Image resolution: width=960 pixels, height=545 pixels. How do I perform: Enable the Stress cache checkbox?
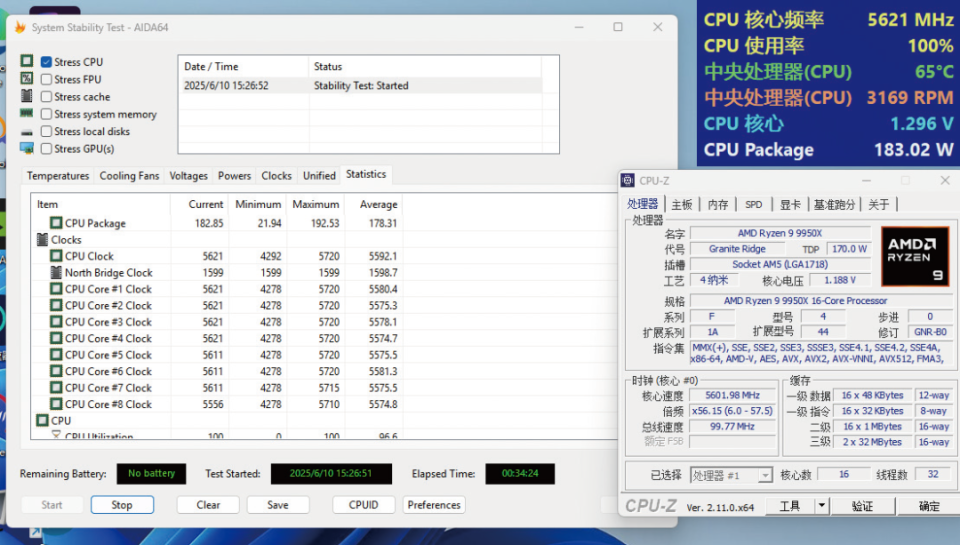coord(46,97)
